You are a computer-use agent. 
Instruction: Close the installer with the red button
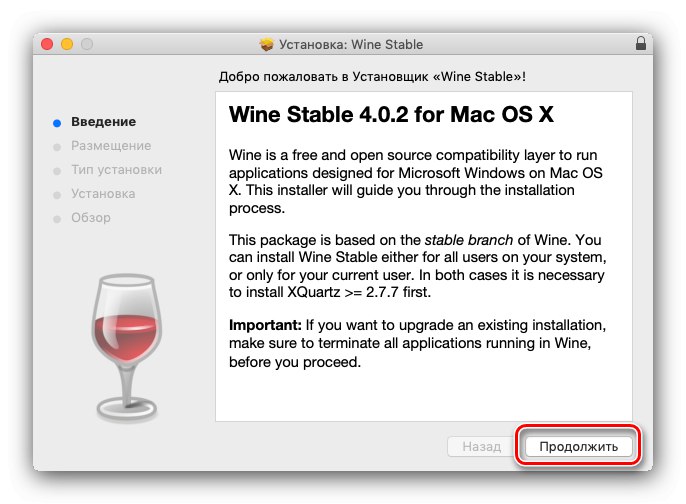click(47, 44)
